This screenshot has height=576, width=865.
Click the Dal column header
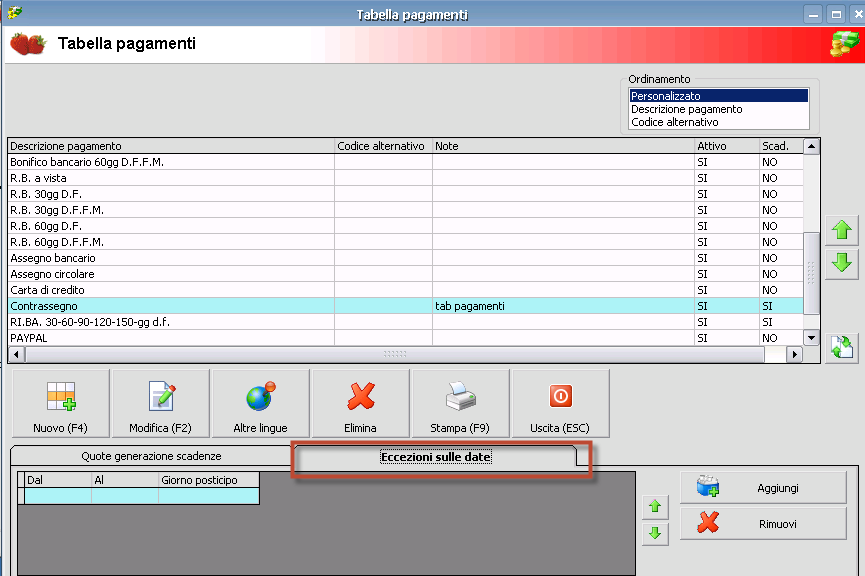pyautogui.click(x=58, y=480)
